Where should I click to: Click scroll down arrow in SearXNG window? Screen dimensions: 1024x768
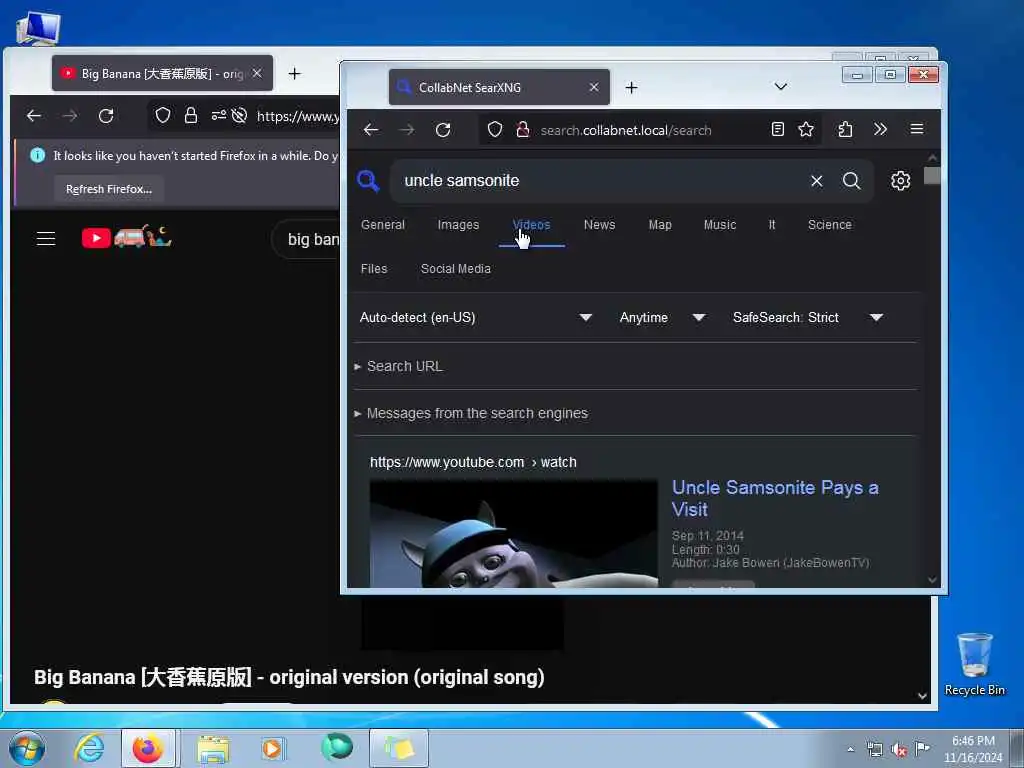click(932, 580)
